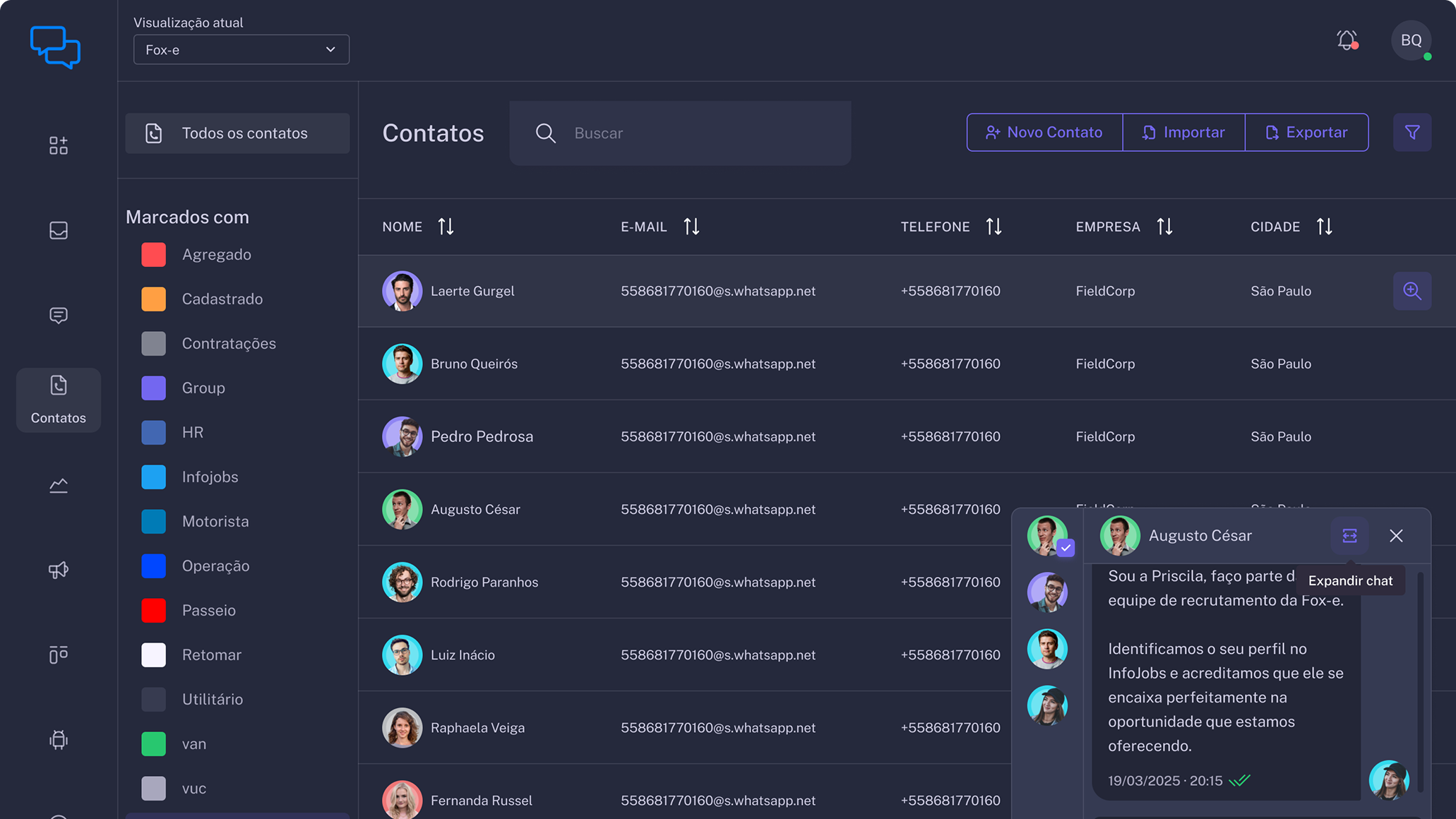
Task: Open the analytics chart icon in sidebar
Action: tap(59, 485)
